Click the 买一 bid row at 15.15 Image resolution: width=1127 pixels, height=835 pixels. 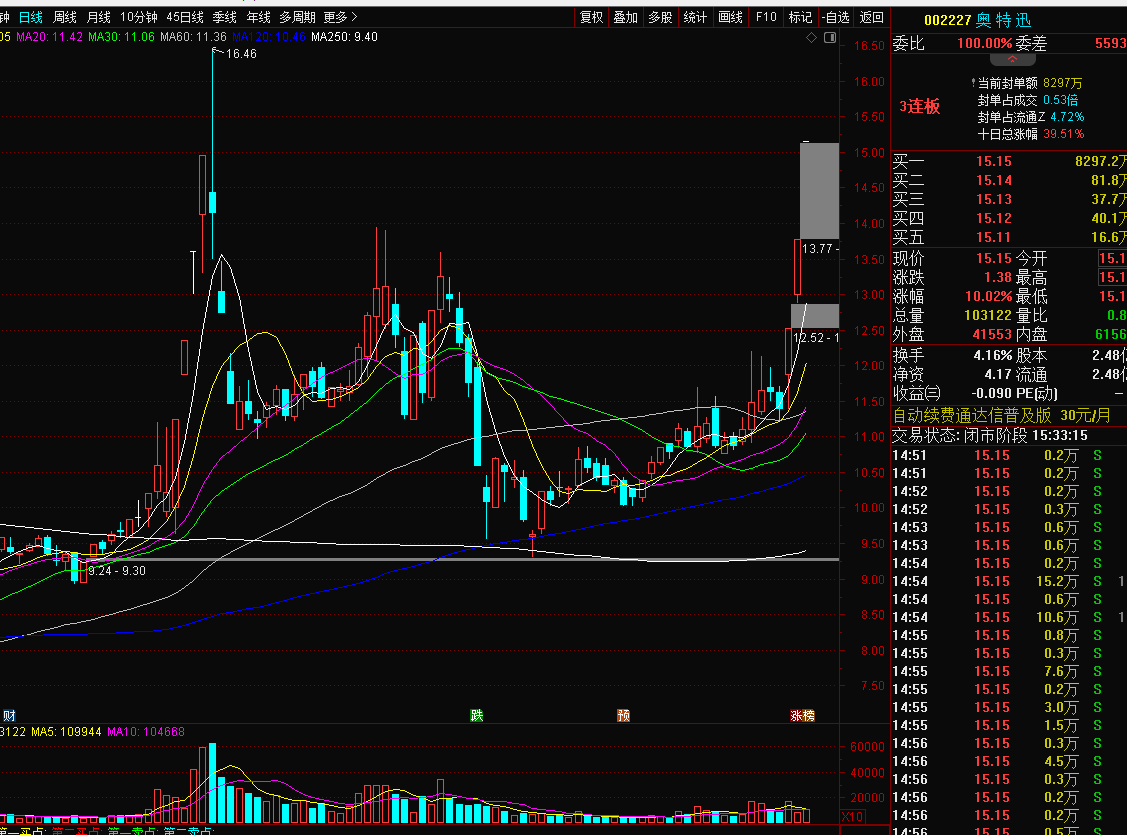coord(1008,161)
